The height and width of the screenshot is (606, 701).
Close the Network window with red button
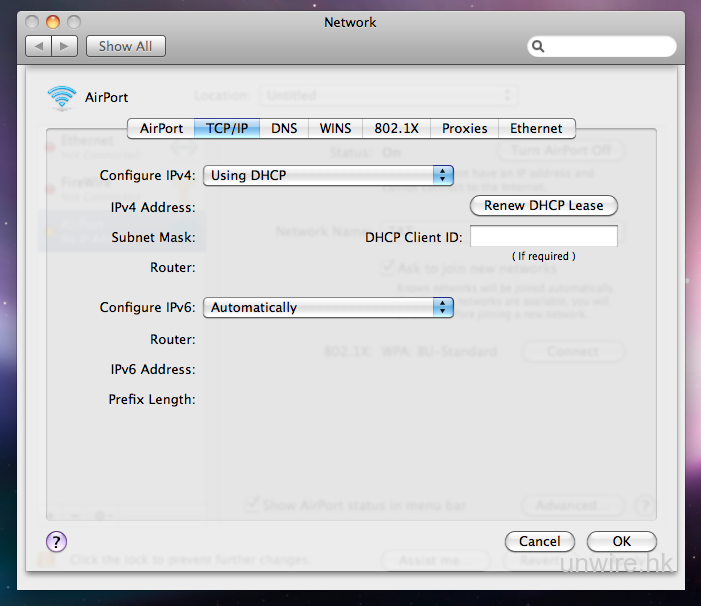click(x=33, y=21)
